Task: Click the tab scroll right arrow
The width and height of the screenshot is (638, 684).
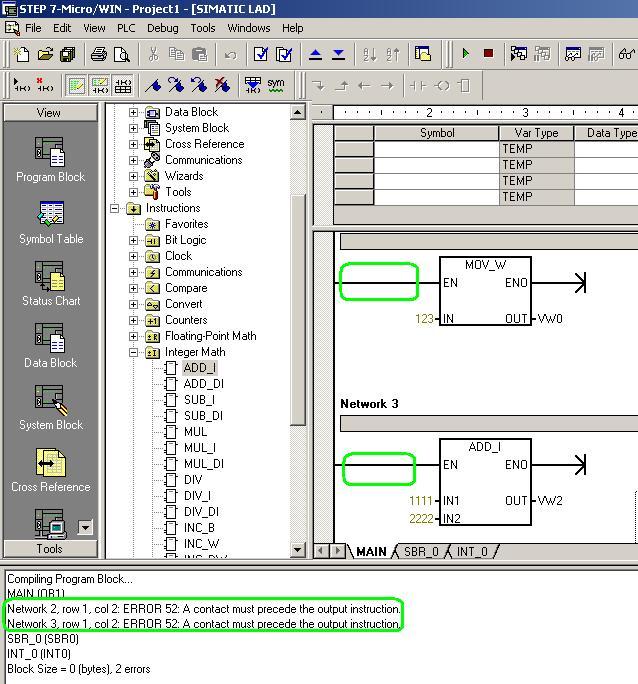Action: 338,551
